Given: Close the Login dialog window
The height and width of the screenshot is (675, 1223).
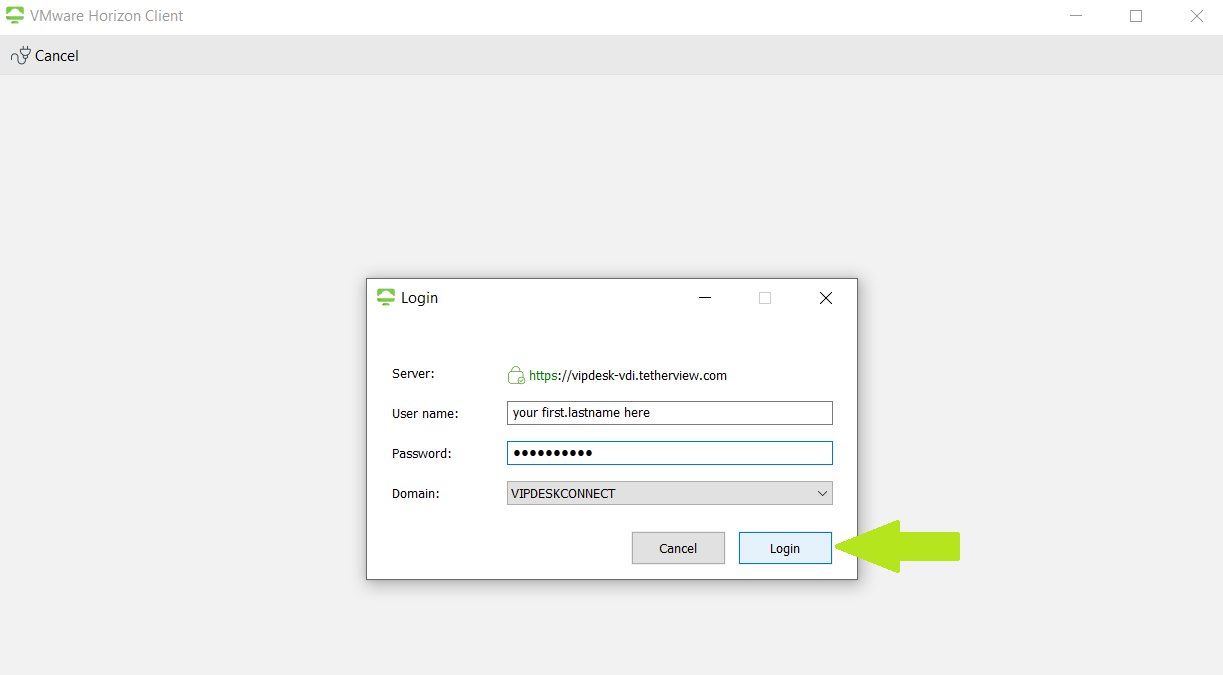Looking at the screenshot, I should coord(826,298).
